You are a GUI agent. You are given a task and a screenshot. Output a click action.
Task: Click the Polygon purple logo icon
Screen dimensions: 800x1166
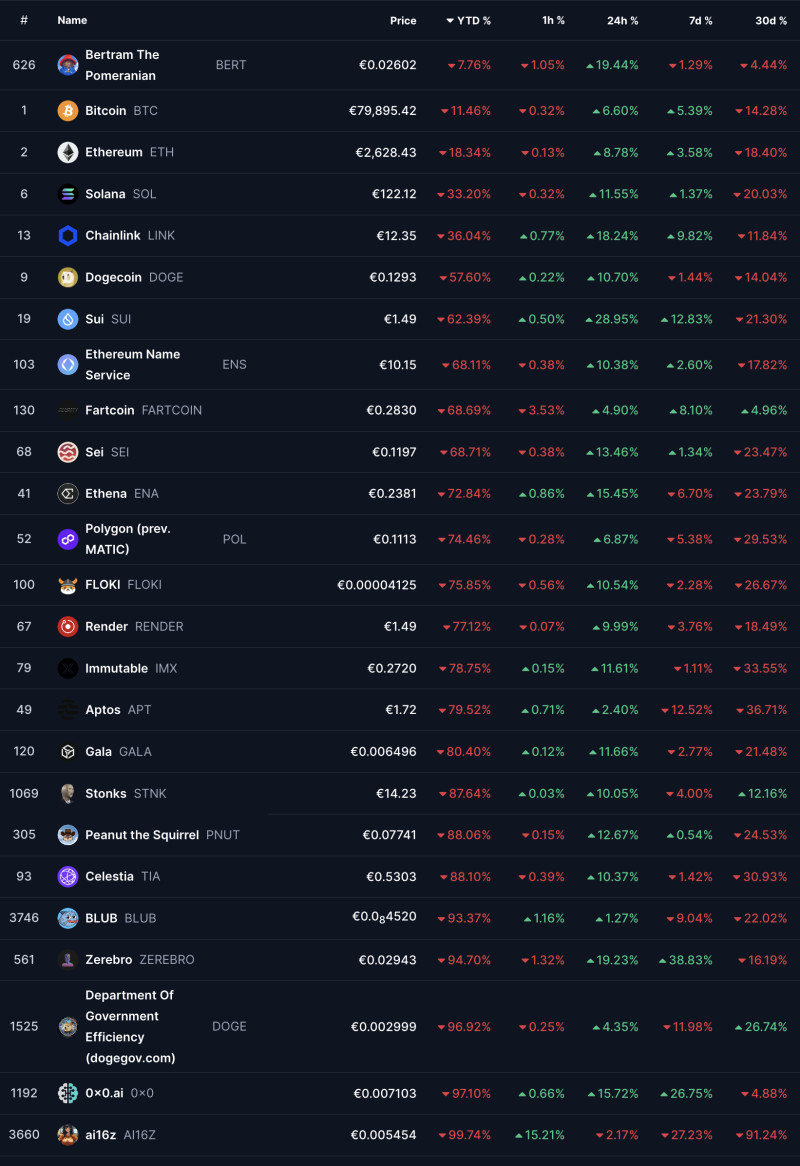(68, 539)
